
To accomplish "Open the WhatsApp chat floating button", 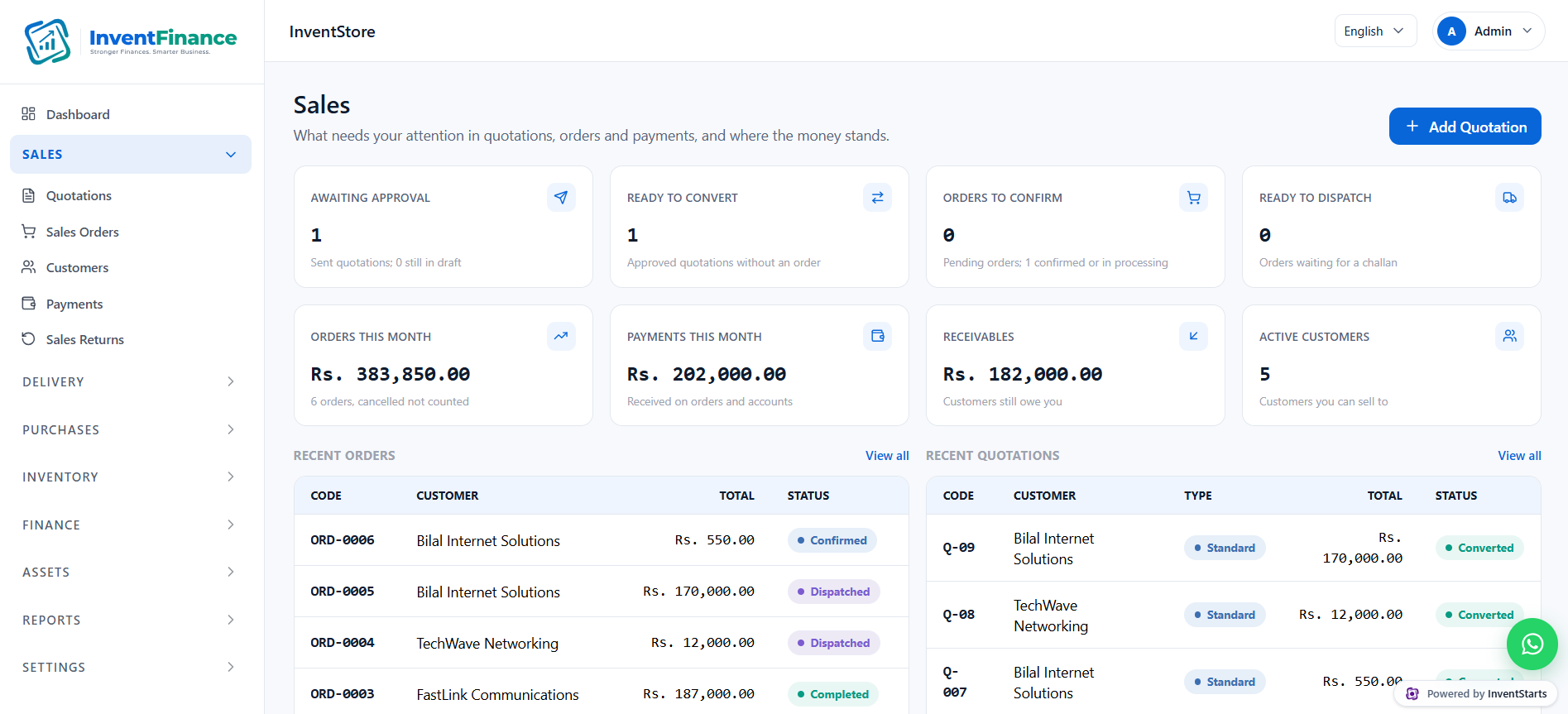I will point(1532,644).
